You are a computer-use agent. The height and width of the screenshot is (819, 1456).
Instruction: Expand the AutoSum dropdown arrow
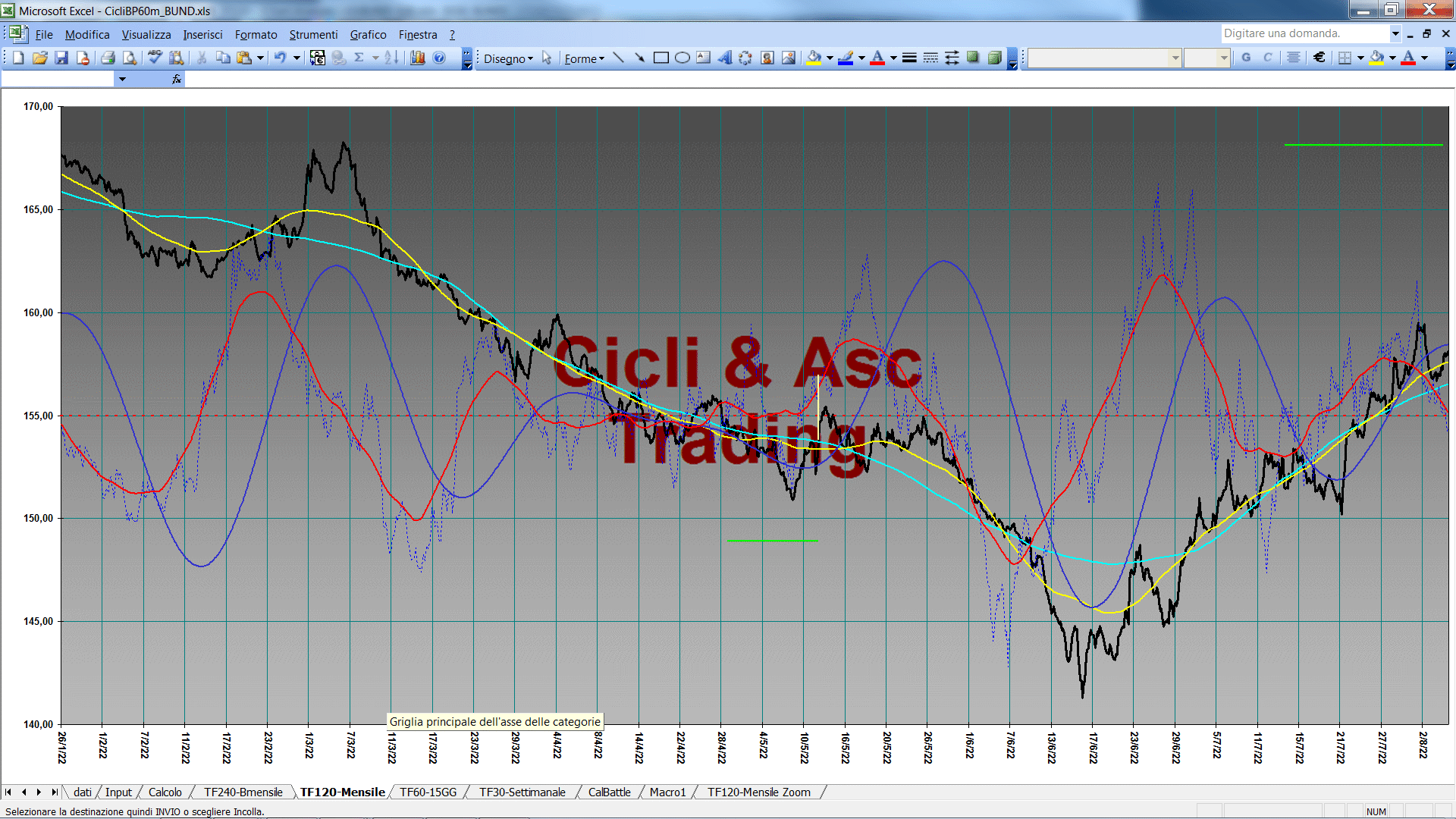pyautogui.click(x=375, y=58)
